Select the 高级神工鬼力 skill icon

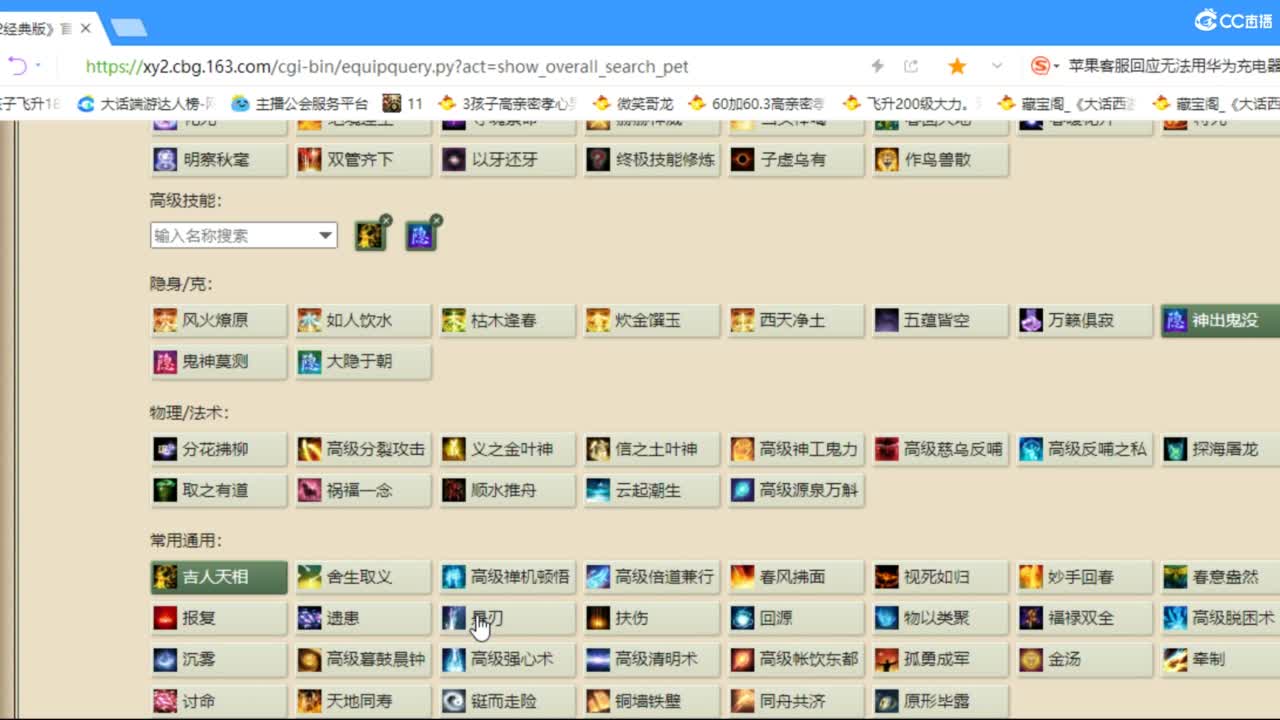coord(743,450)
